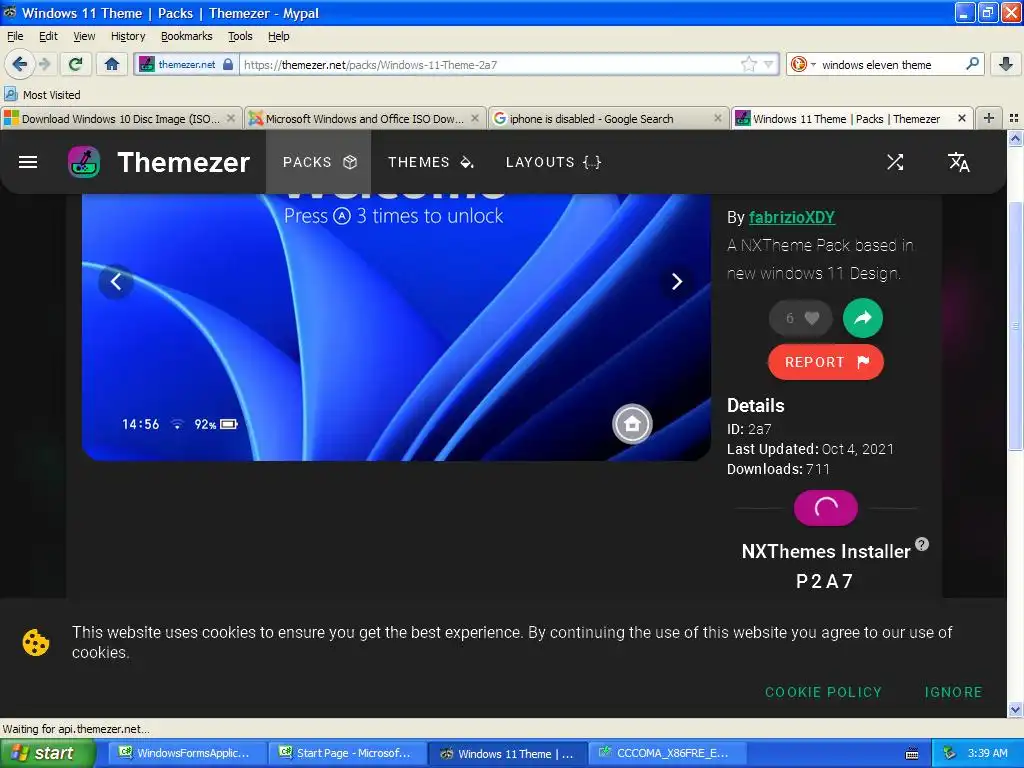Click the green share arrow button
Screen dimensions: 1024x768
click(863, 318)
